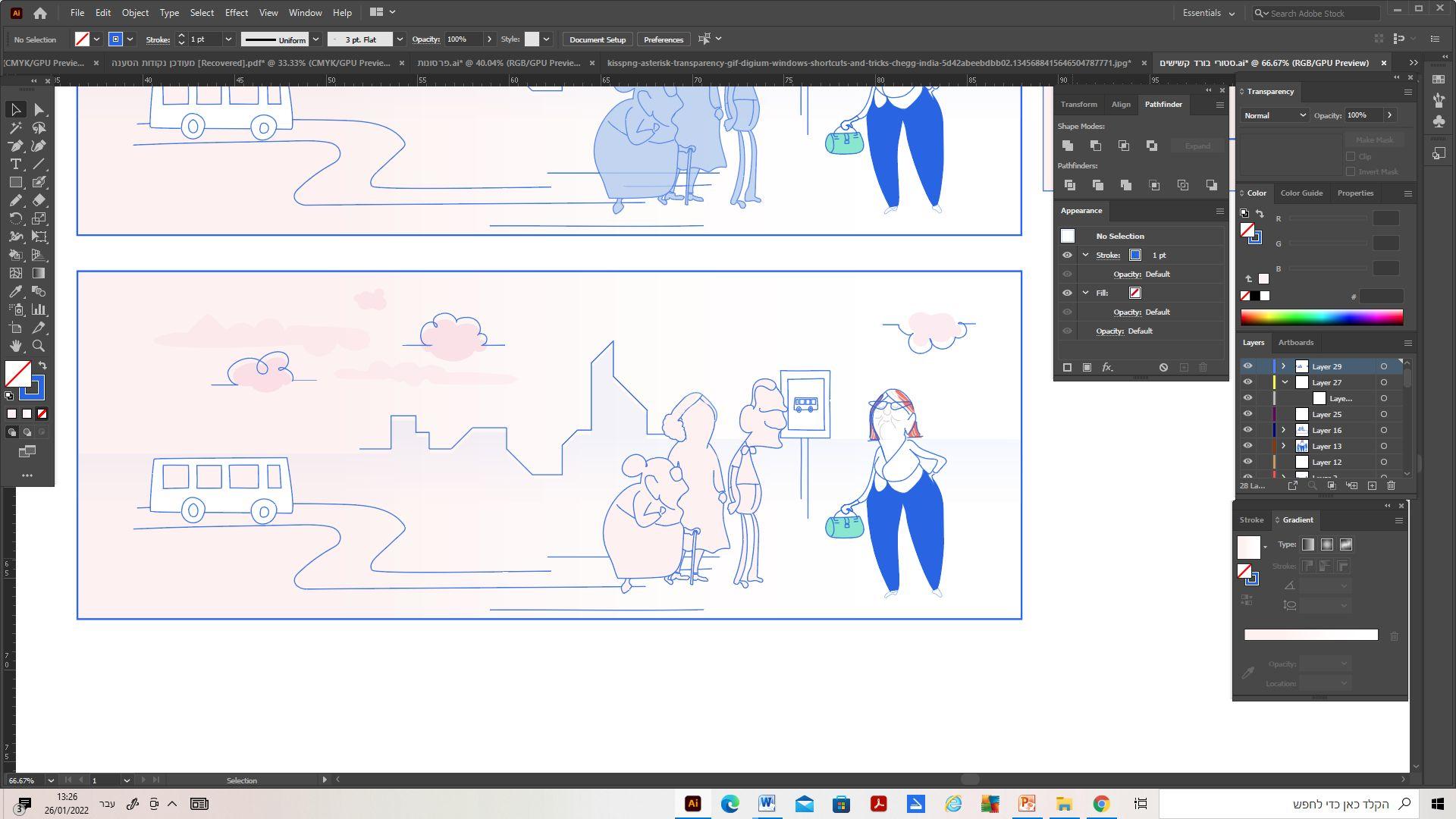1456x819 pixels.
Task: Choose the Type tool
Action: pos(15,165)
